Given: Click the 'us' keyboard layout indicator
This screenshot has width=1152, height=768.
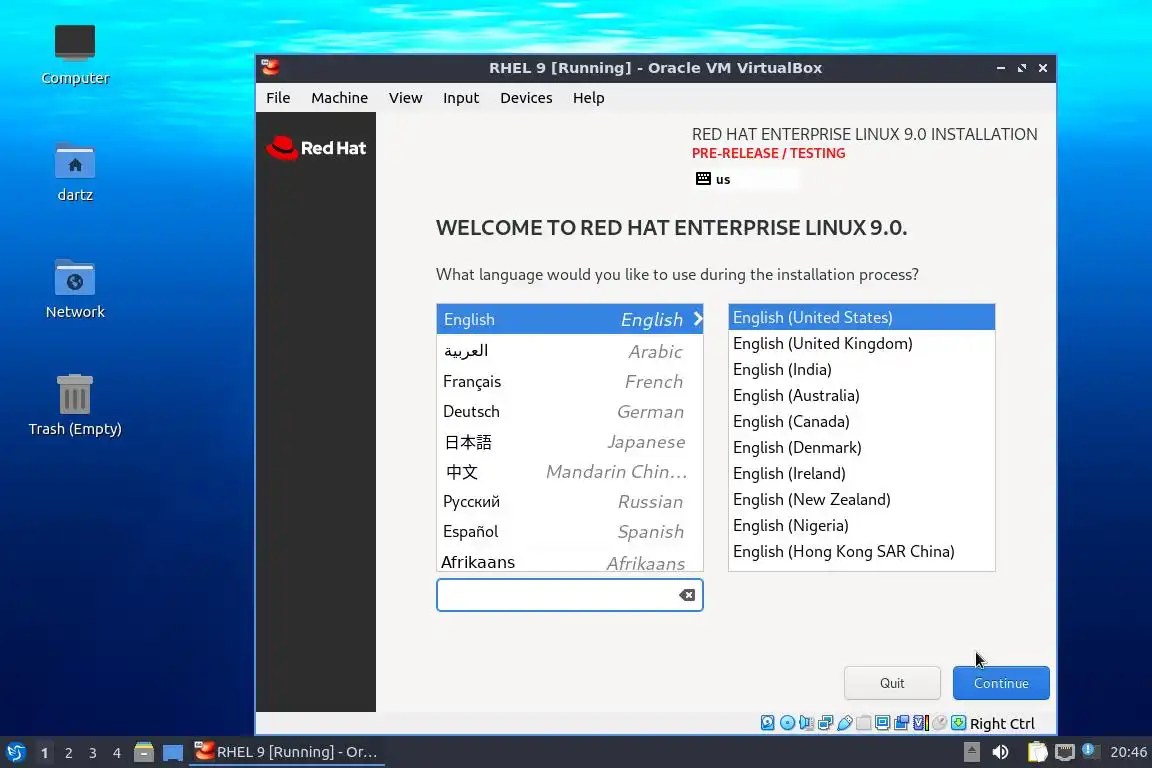Looking at the screenshot, I should click(746, 179).
